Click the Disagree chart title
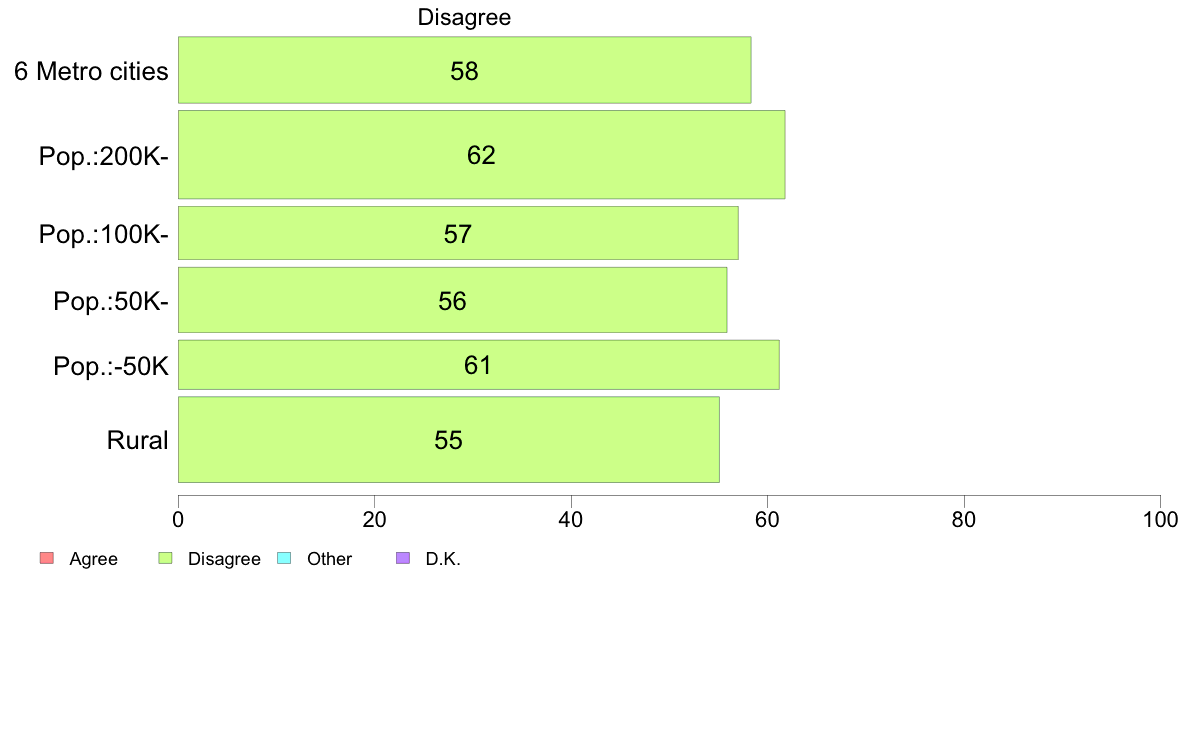Image resolution: width=1188 pixels, height=736 pixels. (x=464, y=17)
